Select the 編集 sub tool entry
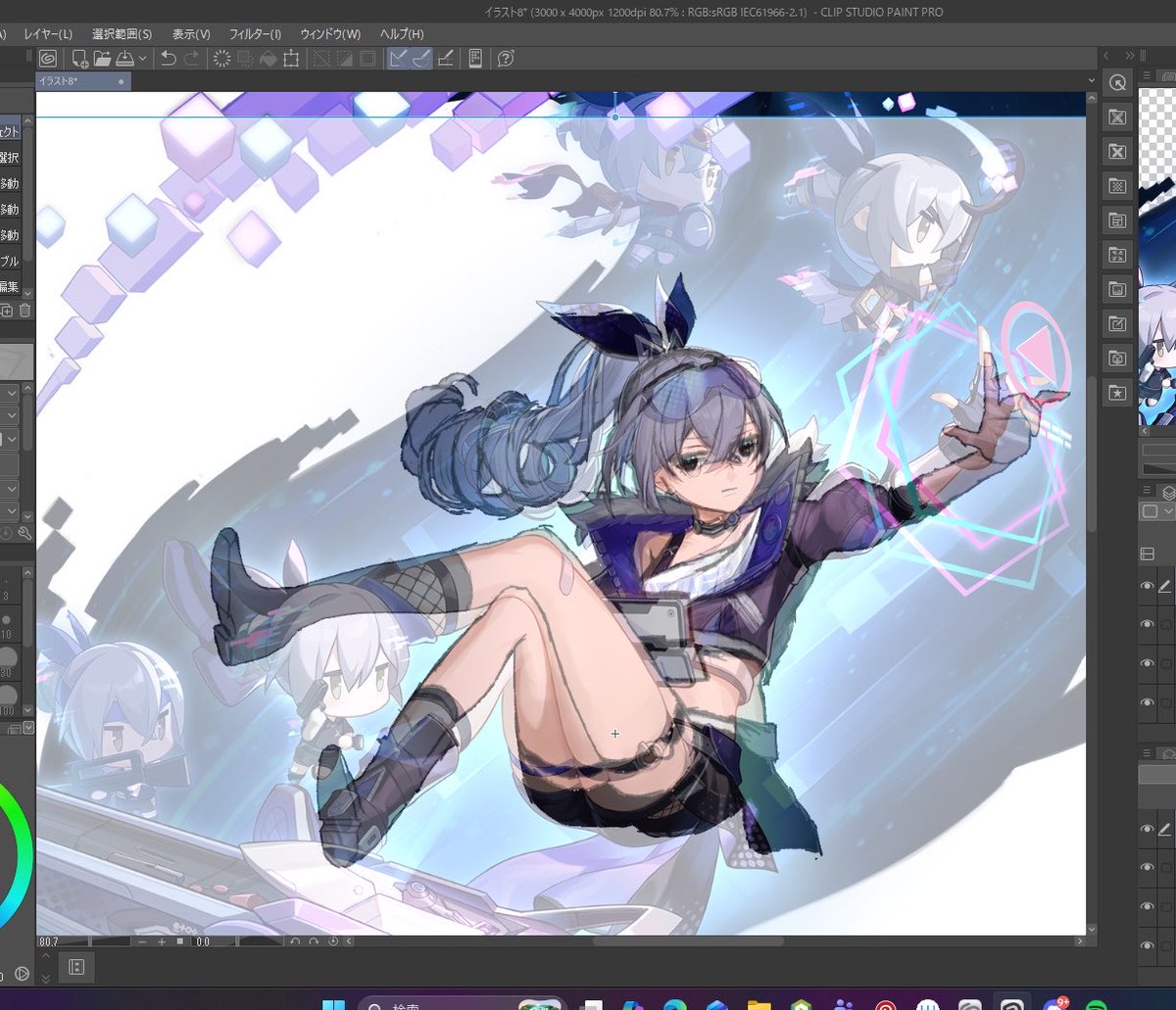The height and width of the screenshot is (1010, 1176). [9, 286]
